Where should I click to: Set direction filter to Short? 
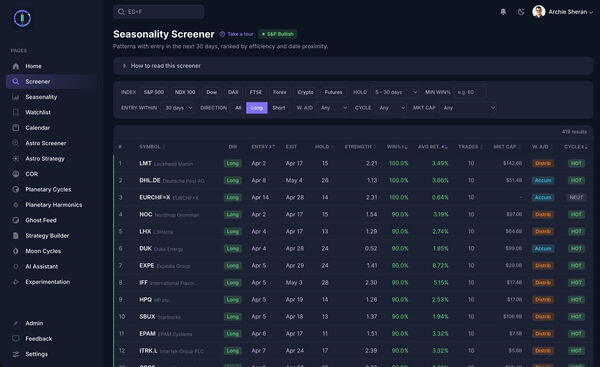tap(279, 108)
